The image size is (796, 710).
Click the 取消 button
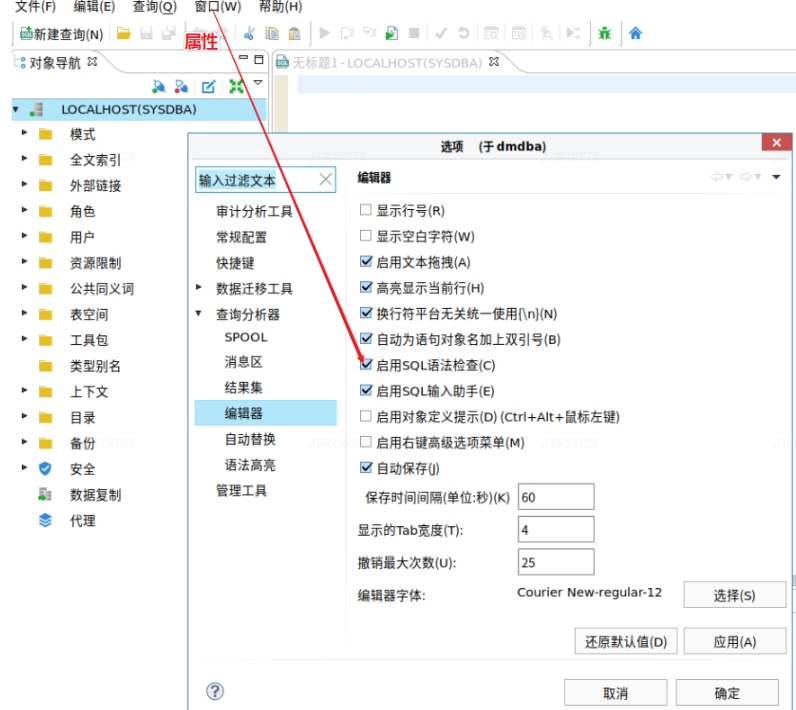pyautogui.click(x=615, y=693)
